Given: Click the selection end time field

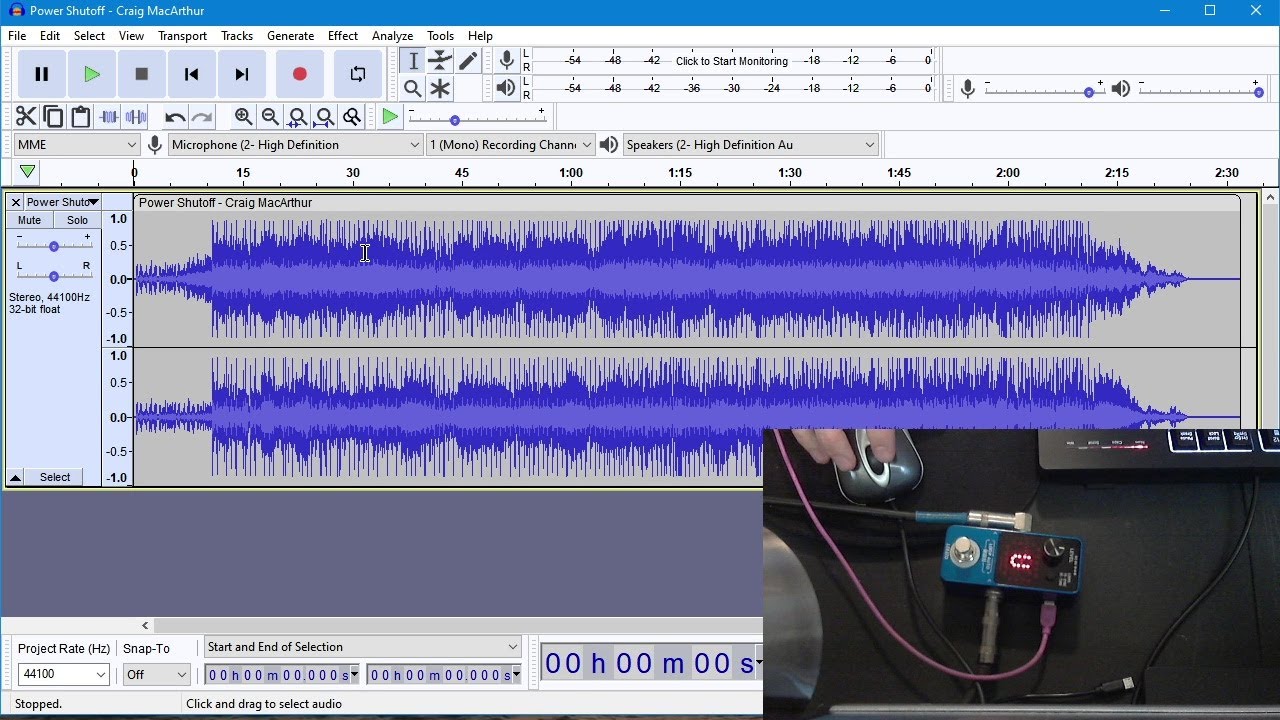Looking at the screenshot, I should point(444,675).
